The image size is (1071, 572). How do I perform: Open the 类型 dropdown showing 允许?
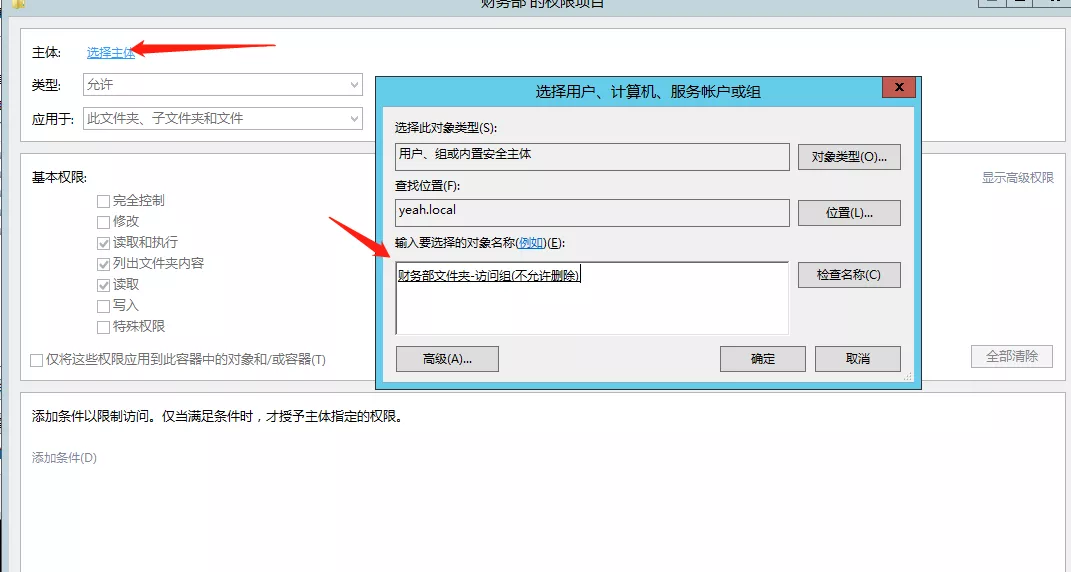(222, 85)
